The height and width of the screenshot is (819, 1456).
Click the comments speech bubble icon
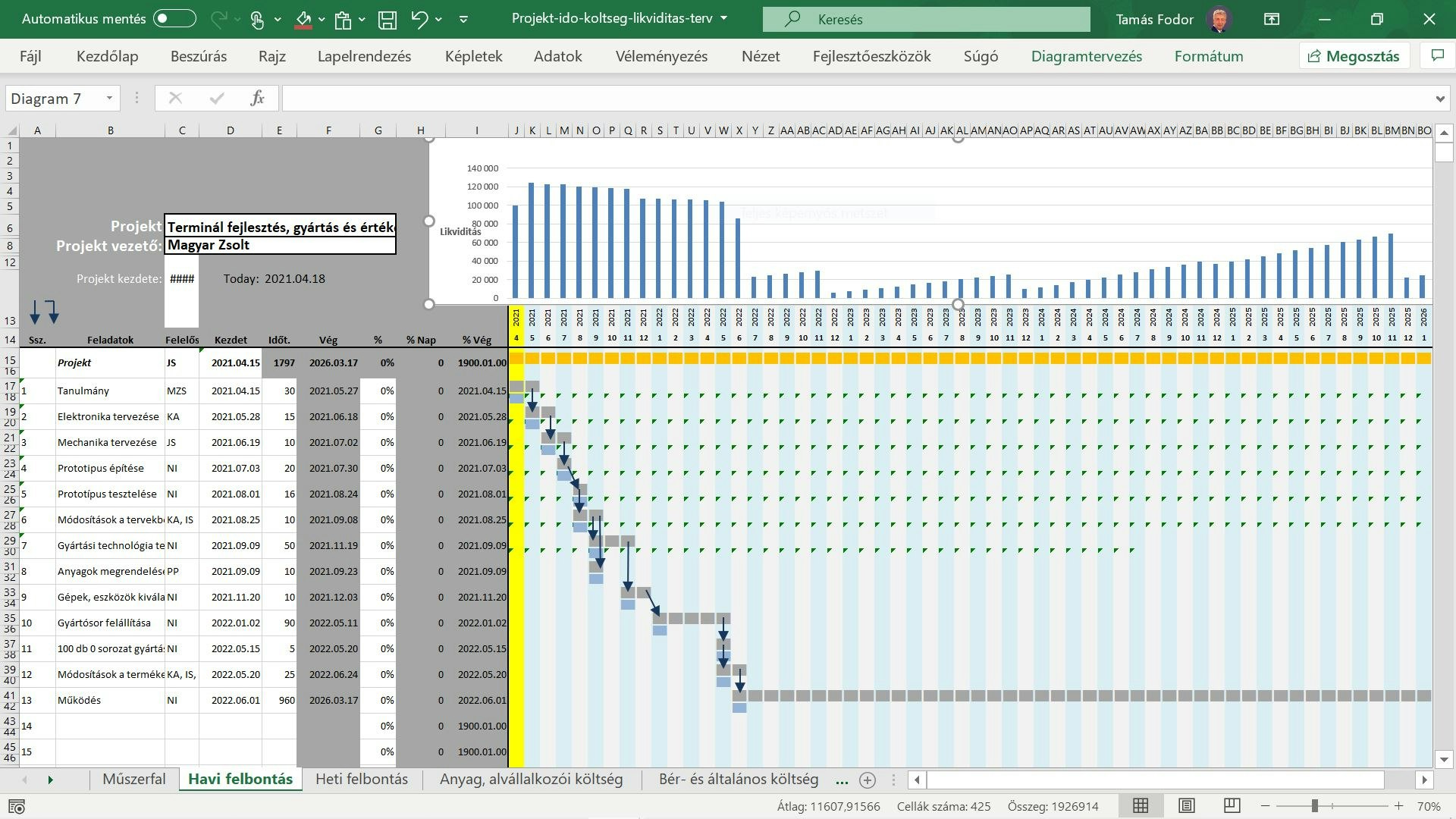[1437, 55]
